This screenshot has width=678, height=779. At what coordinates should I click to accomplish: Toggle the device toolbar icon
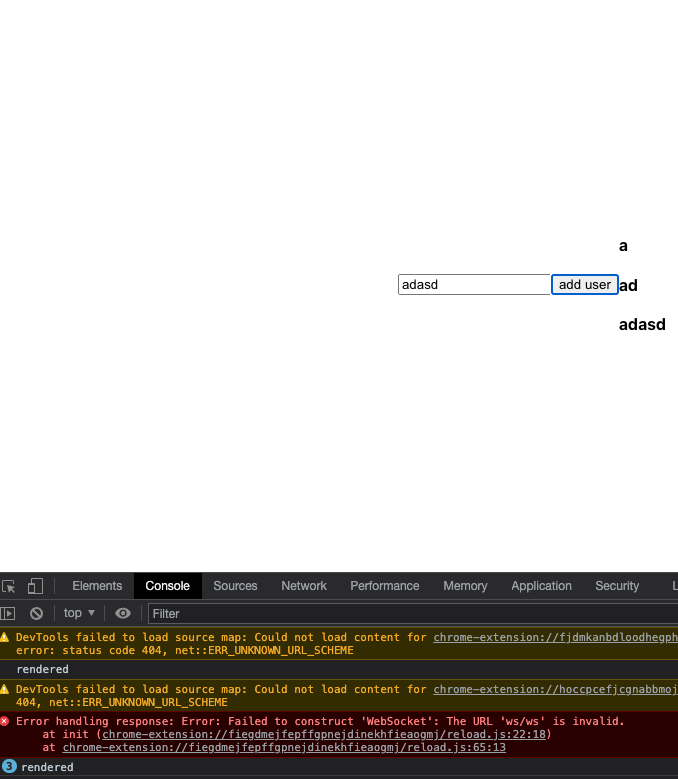tap(35, 586)
